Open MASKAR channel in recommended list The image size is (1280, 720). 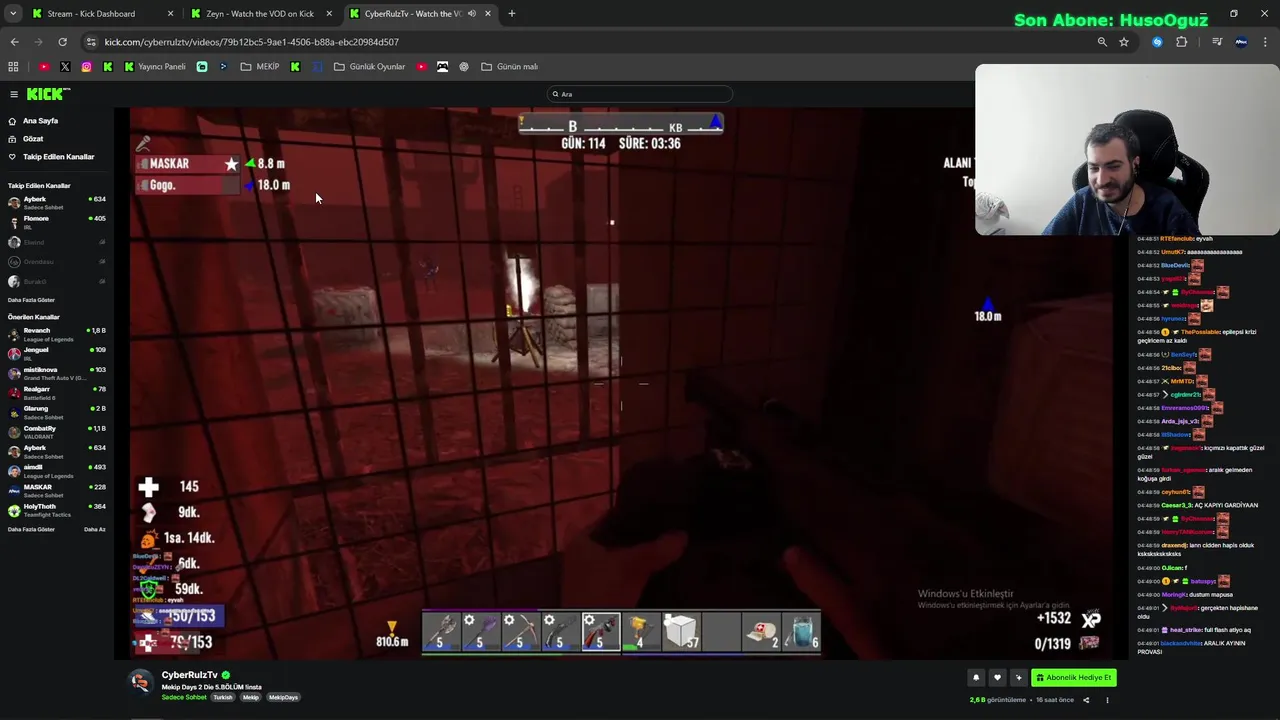(57, 490)
